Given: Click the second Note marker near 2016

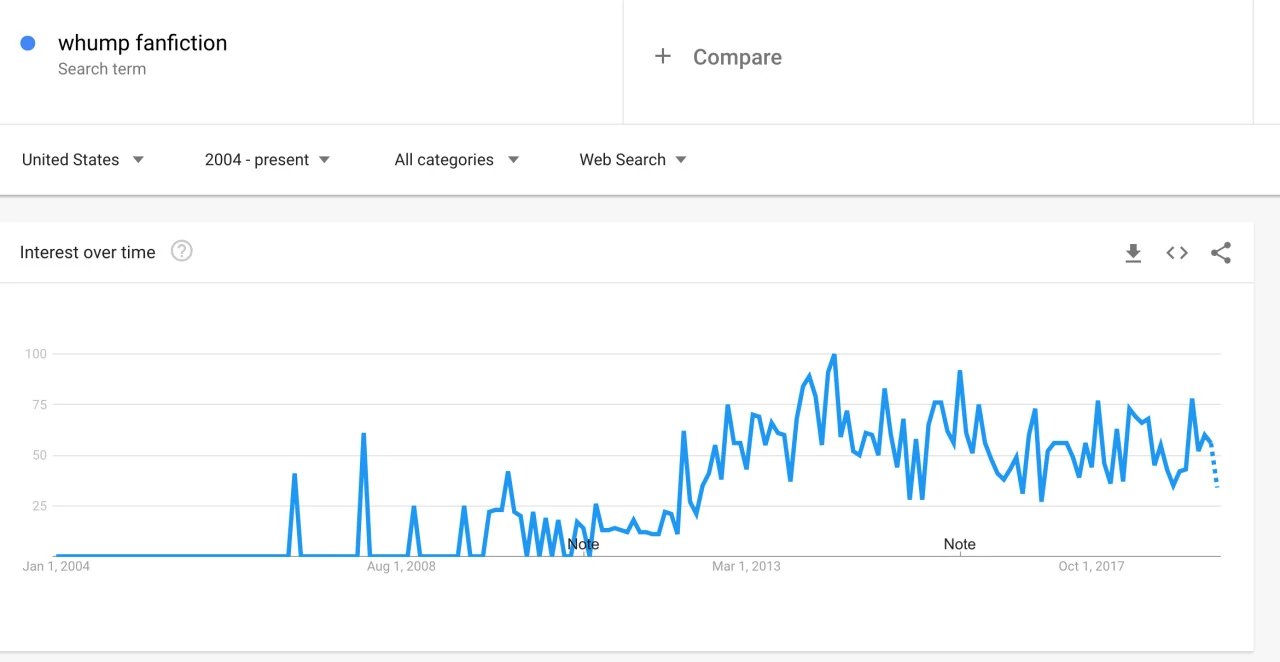Looking at the screenshot, I should 959,544.
